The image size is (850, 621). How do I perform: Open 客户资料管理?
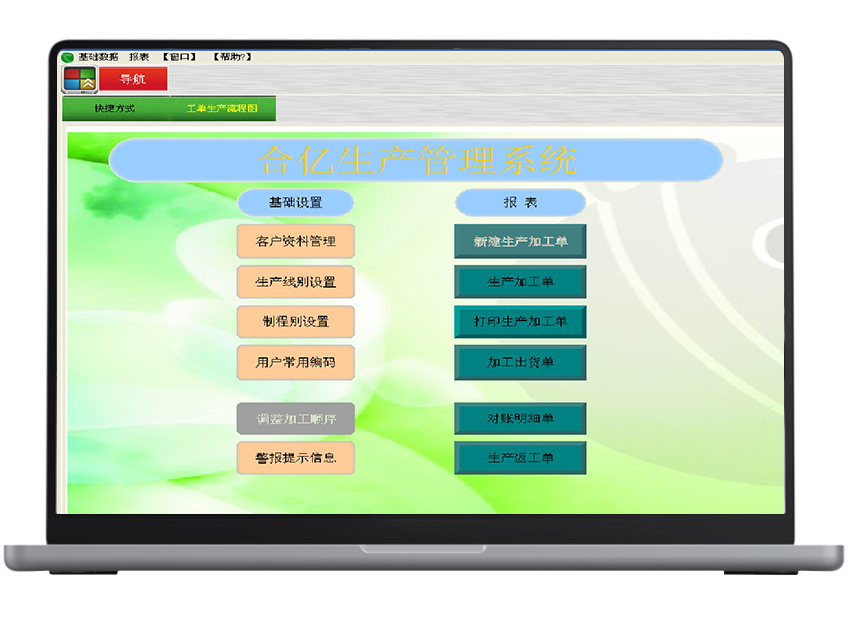point(296,241)
